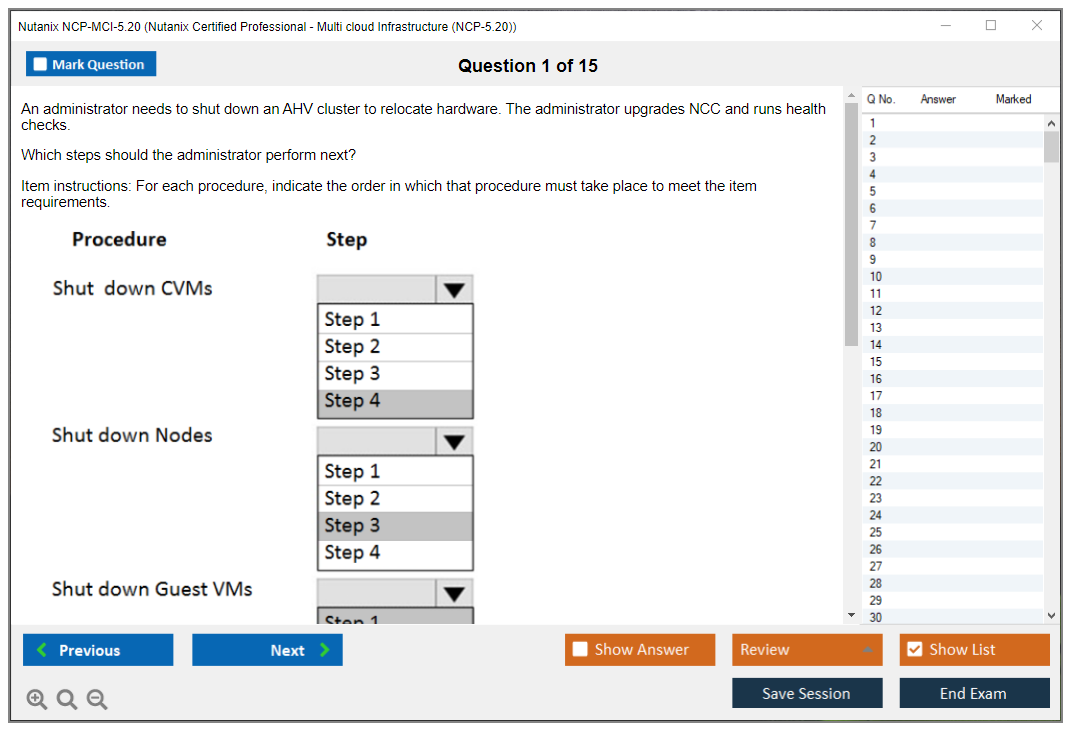Expand the Shut down Guest VMs dropdown

point(454,593)
